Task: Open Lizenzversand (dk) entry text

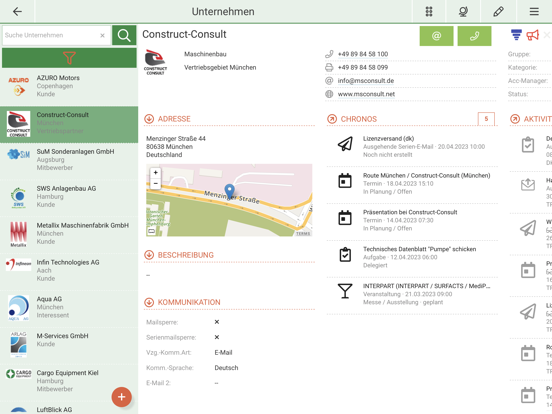Action: [x=424, y=147]
